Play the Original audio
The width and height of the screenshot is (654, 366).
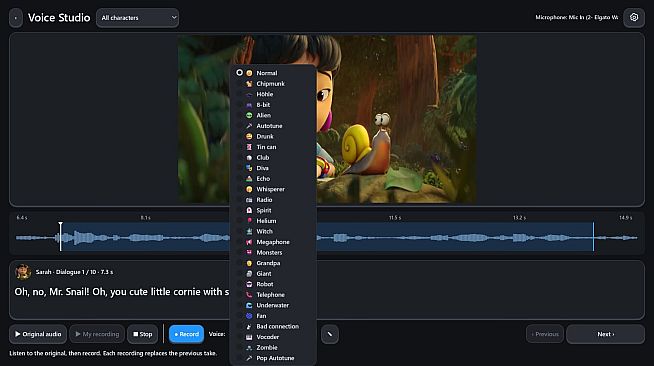click(38, 334)
